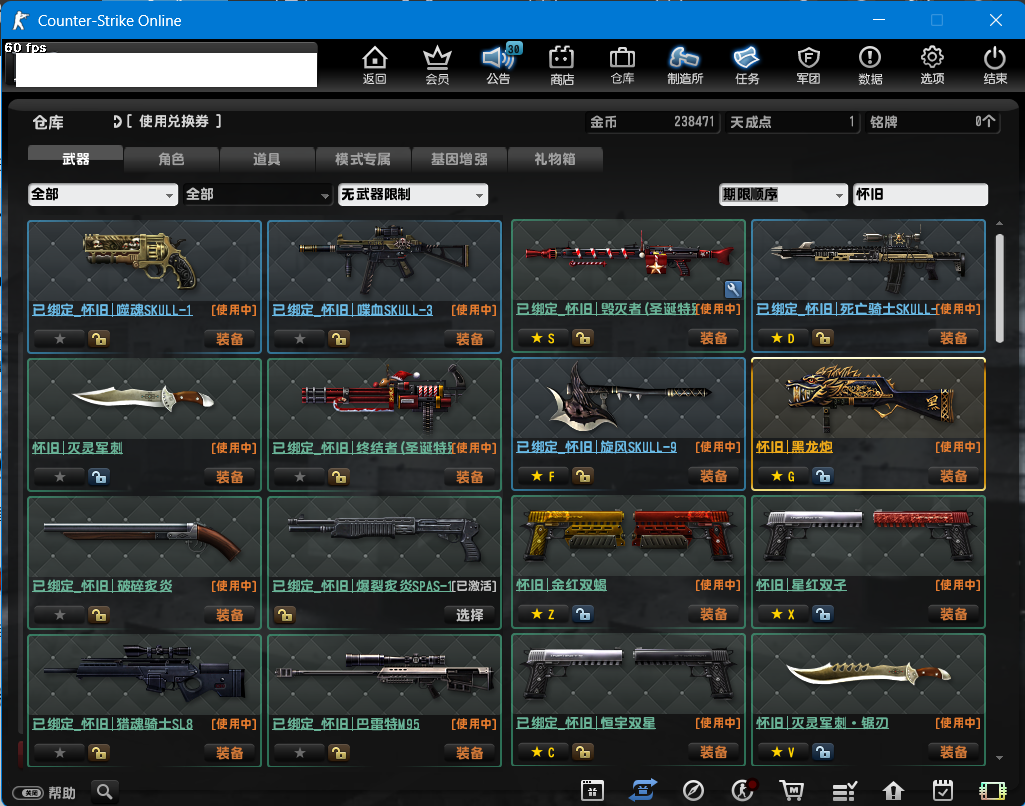Image resolution: width=1025 pixels, height=806 pixels.
Task: Select the 终结者 Christmas minigun thumbnail
Action: click(384, 399)
